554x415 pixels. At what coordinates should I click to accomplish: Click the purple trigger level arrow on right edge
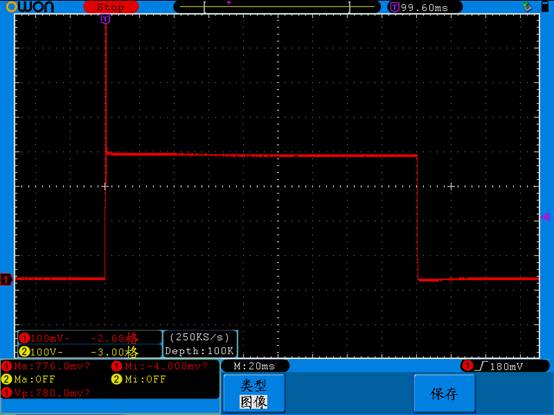click(x=546, y=217)
